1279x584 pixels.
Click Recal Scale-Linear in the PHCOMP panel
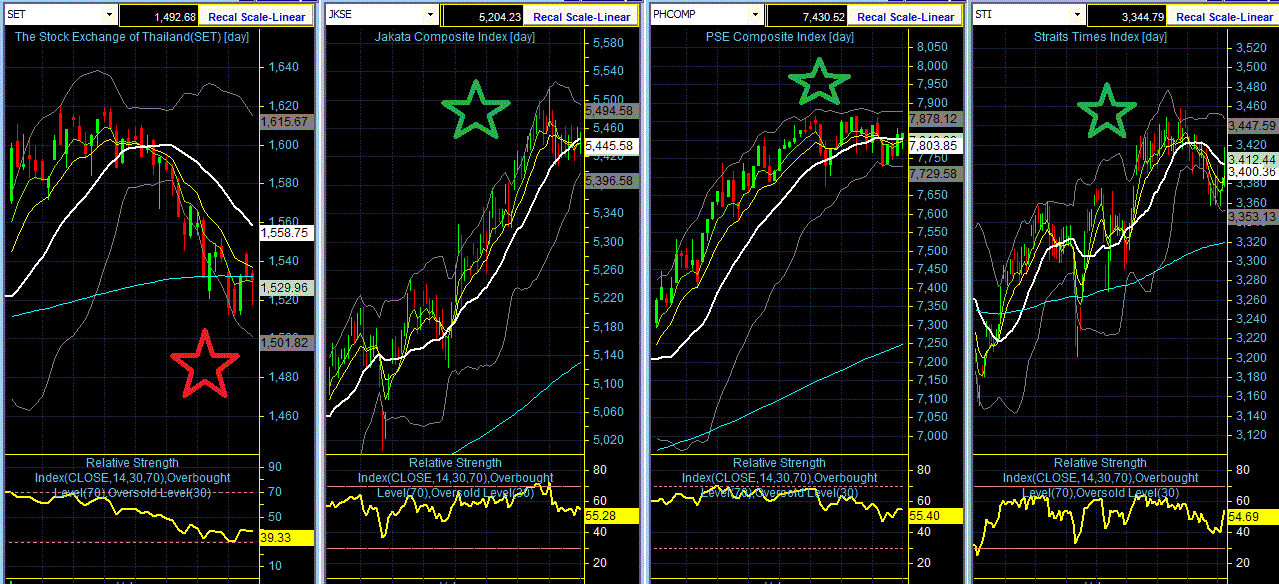(905, 16)
